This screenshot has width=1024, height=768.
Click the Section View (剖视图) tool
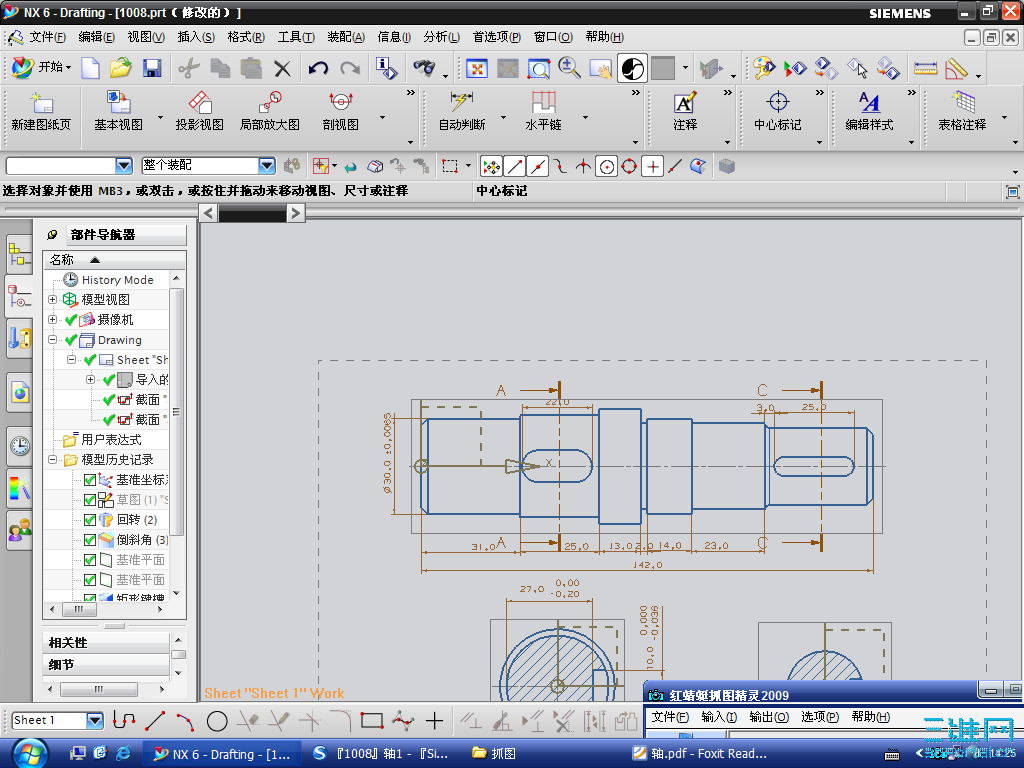[340, 110]
